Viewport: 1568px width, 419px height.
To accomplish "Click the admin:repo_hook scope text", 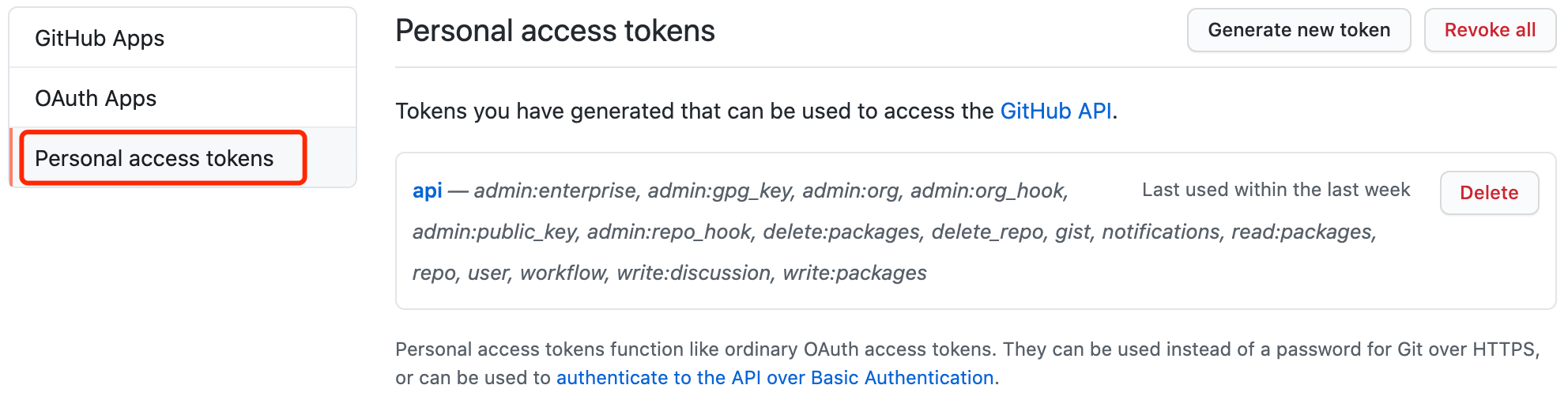I will 669,232.
